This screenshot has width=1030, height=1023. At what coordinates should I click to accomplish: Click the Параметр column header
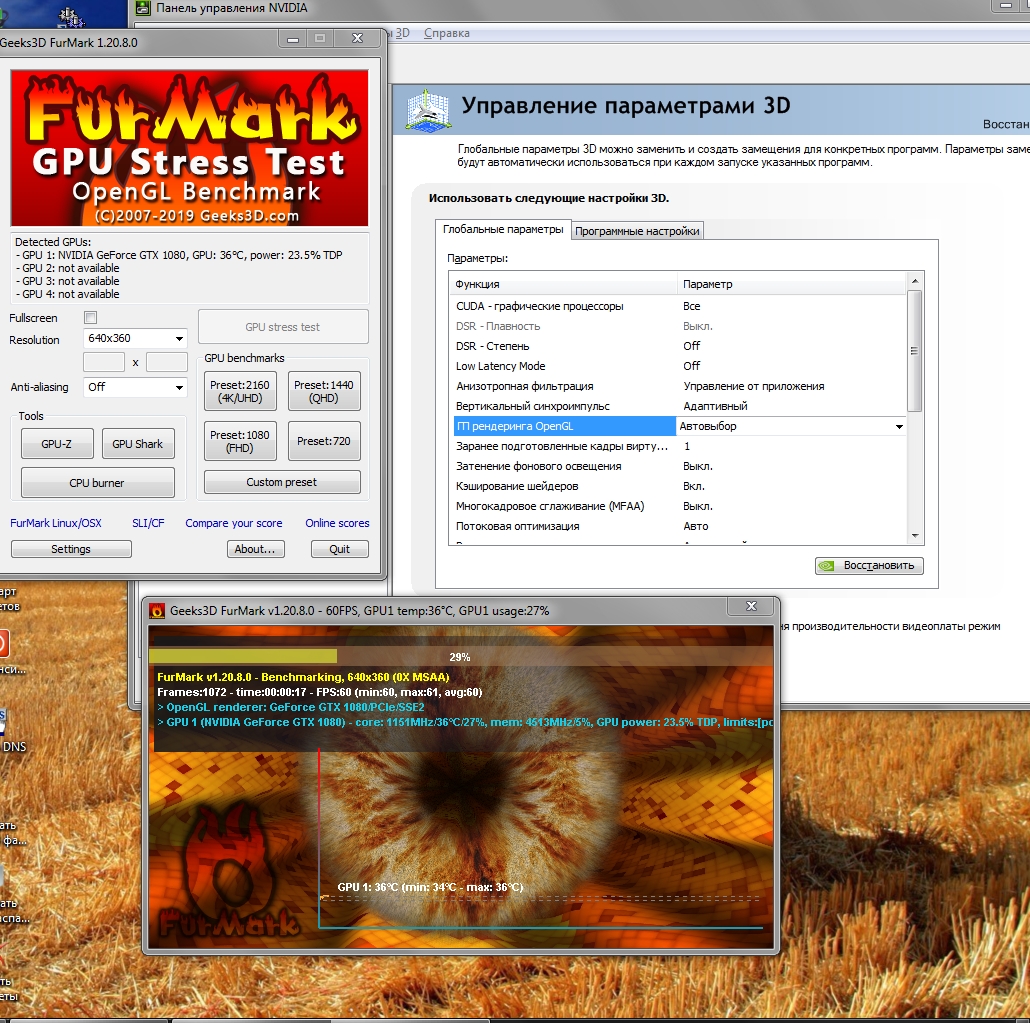point(792,284)
